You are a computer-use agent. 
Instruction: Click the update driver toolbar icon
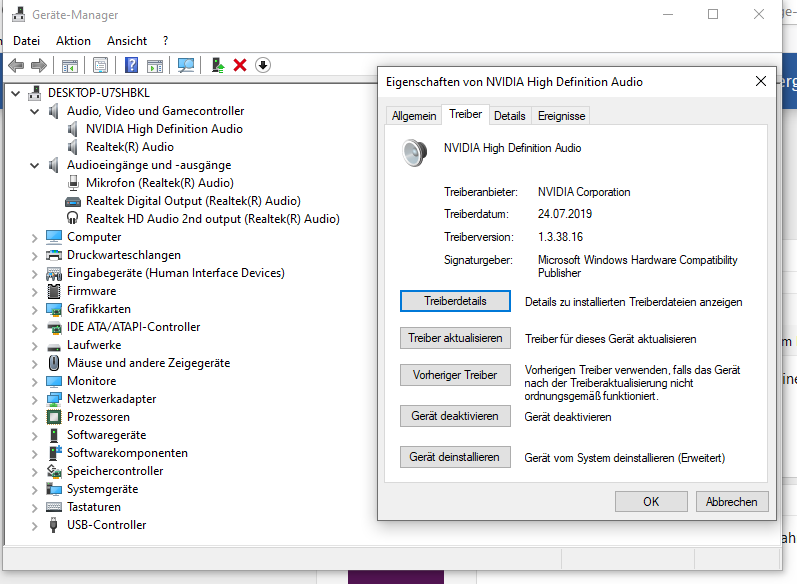click(218, 65)
